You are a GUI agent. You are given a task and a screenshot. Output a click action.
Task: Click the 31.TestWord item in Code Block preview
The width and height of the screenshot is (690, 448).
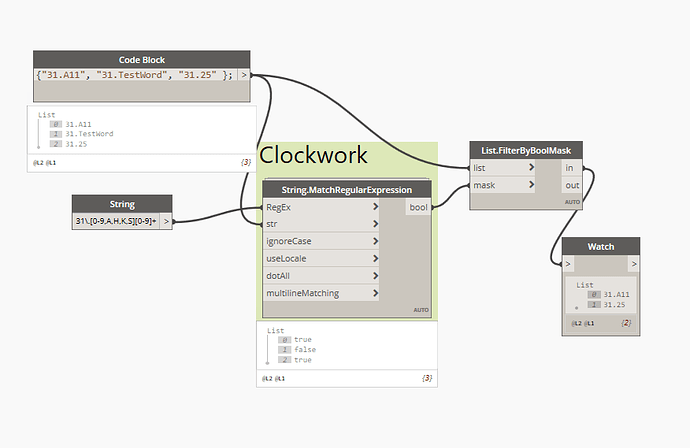click(89, 134)
